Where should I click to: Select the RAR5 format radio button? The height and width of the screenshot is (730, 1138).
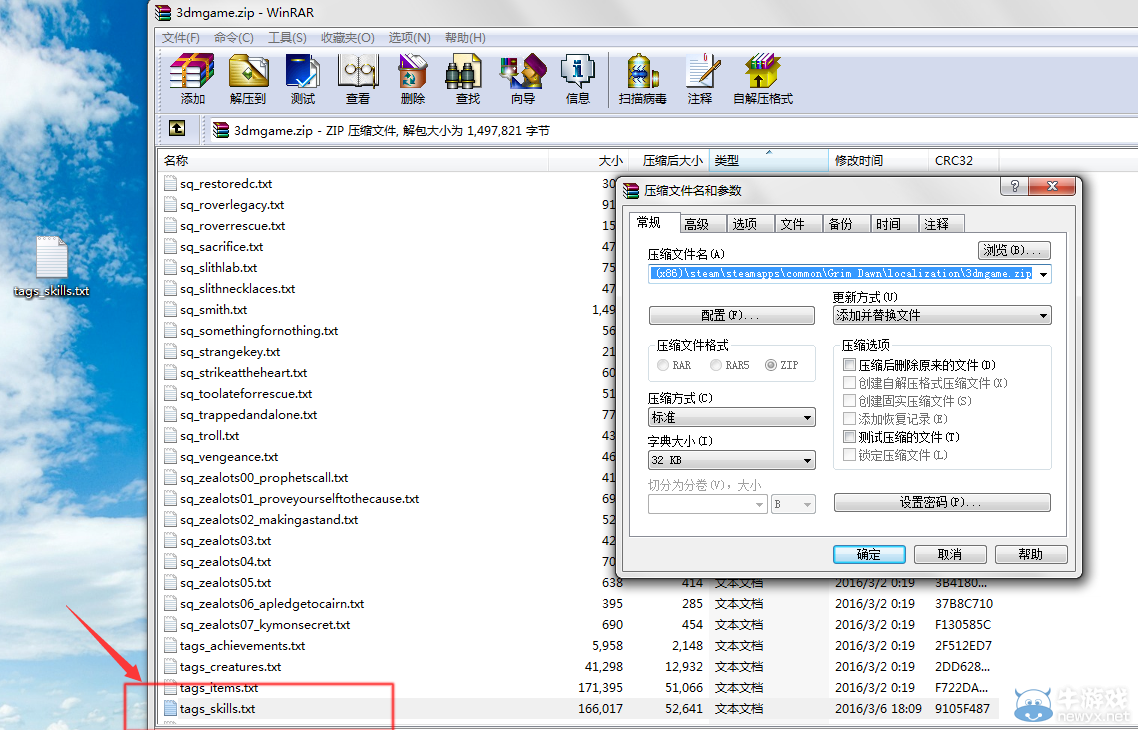[716, 365]
